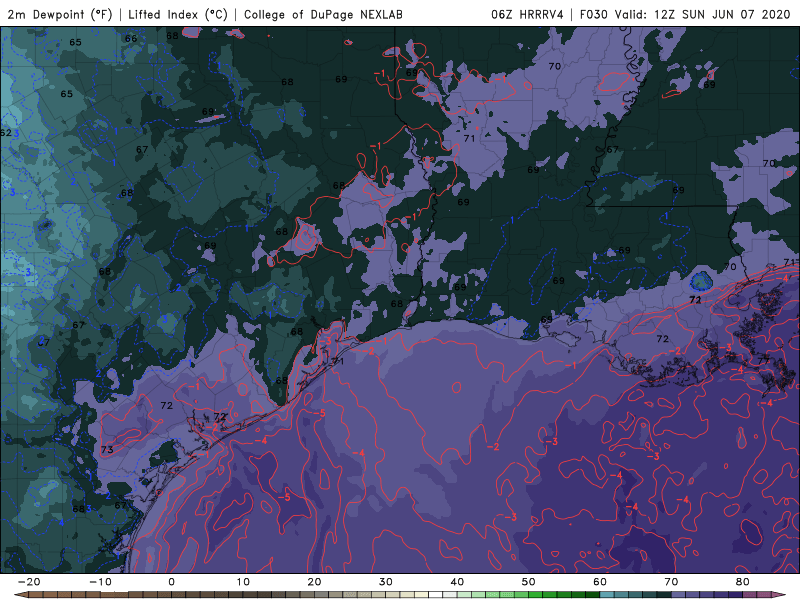
Task: Click the "10" colorbar tick label
Action: (x=243, y=582)
